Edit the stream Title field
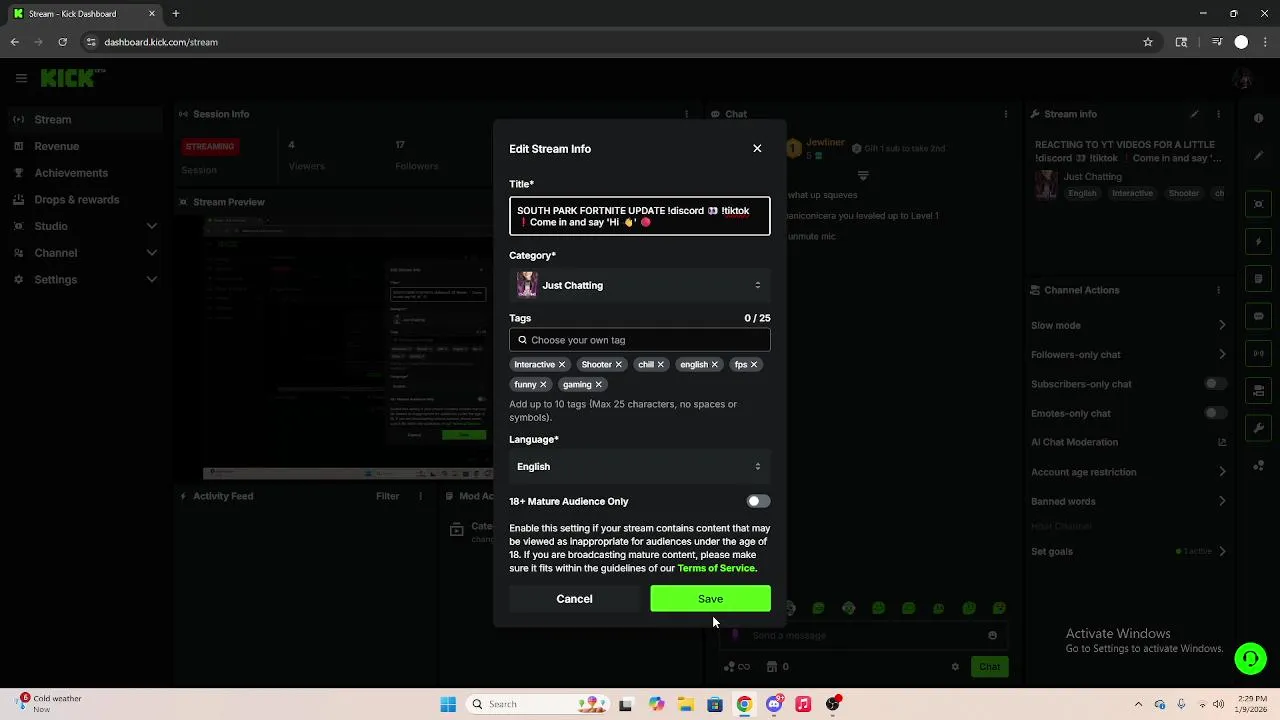Viewport: 1280px width, 720px height. coord(640,216)
